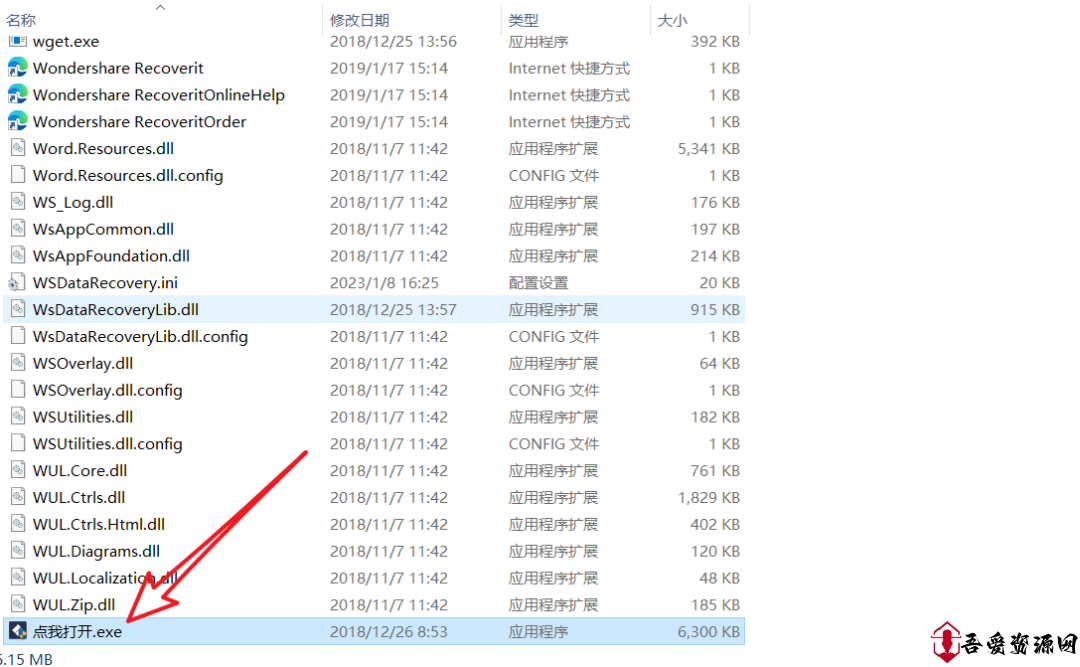Viewport: 1080px width, 667px height.
Task: Click the WUL.Ctrls.dll file icon
Action: click(18, 497)
